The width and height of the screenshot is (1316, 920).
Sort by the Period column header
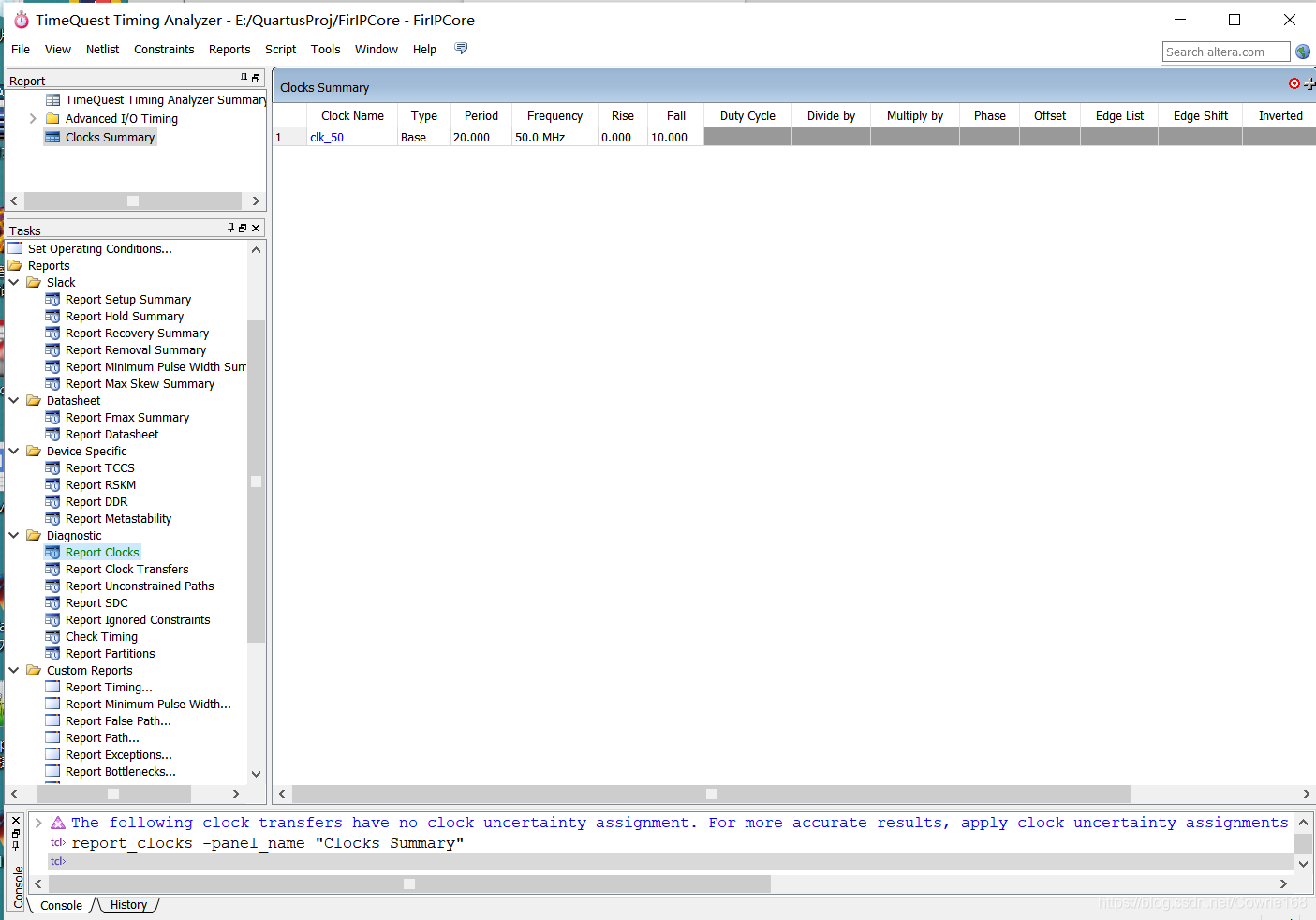pos(481,116)
